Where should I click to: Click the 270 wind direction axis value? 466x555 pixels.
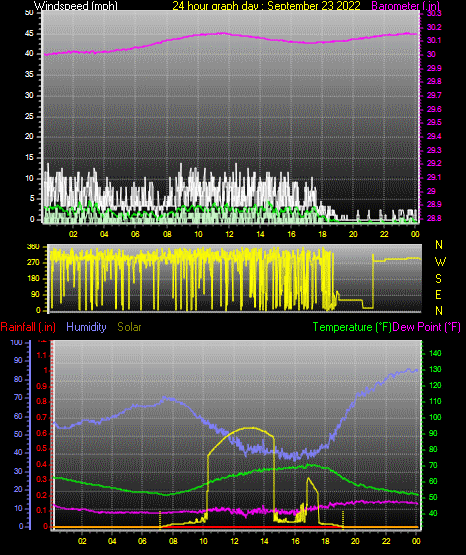tap(33, 263)
